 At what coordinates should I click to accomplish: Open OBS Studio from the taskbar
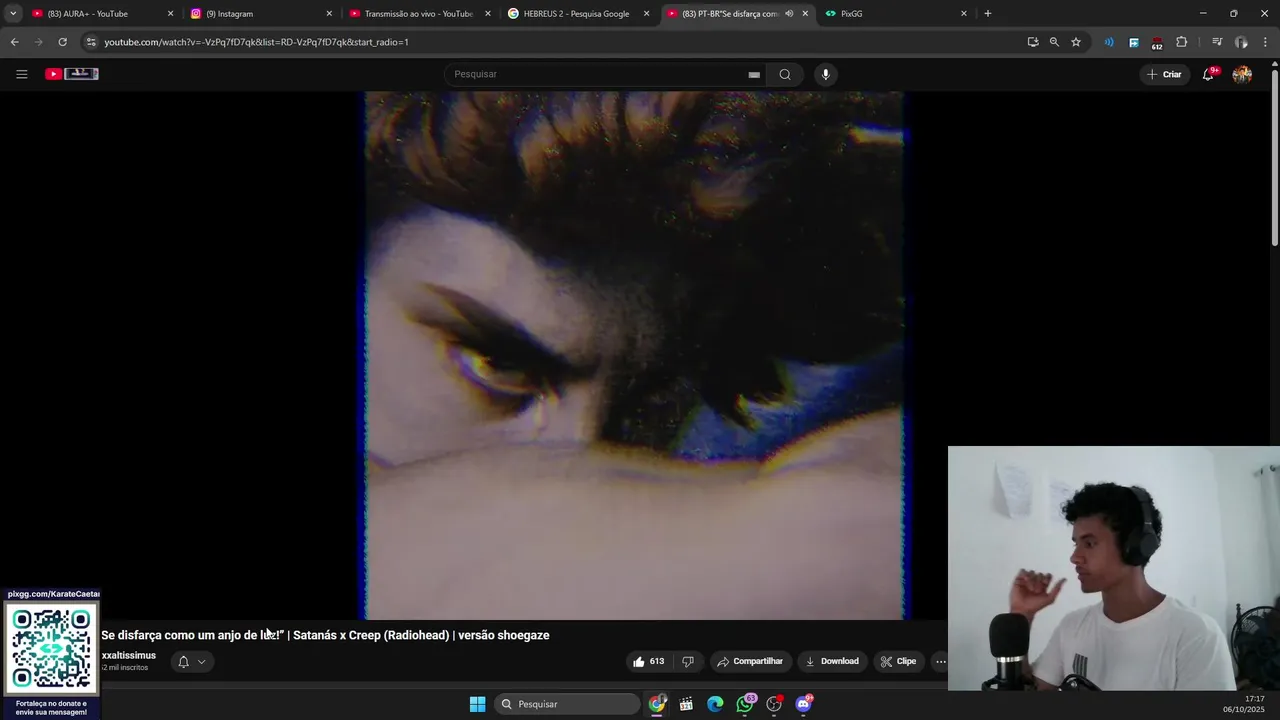[x=774, y=704]
